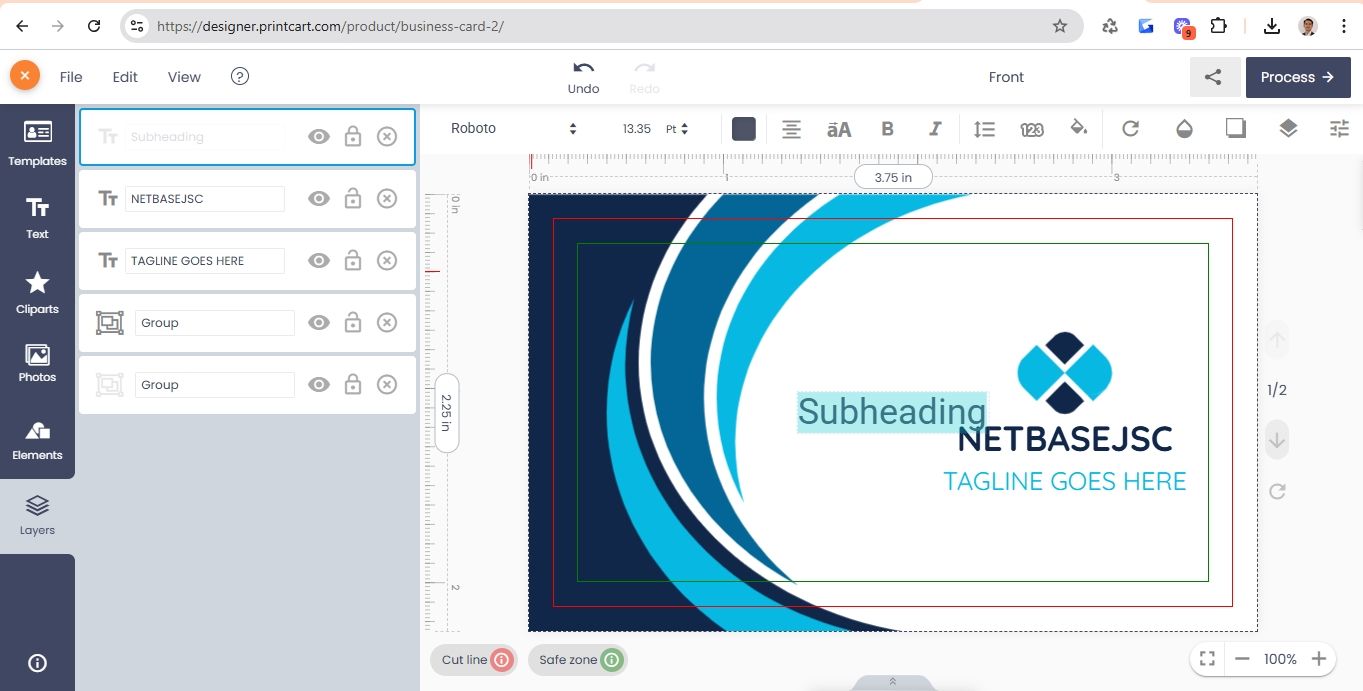Click the share icon button
The width and height of the screenshot is (1363, 691).
tap(1214, 77)
